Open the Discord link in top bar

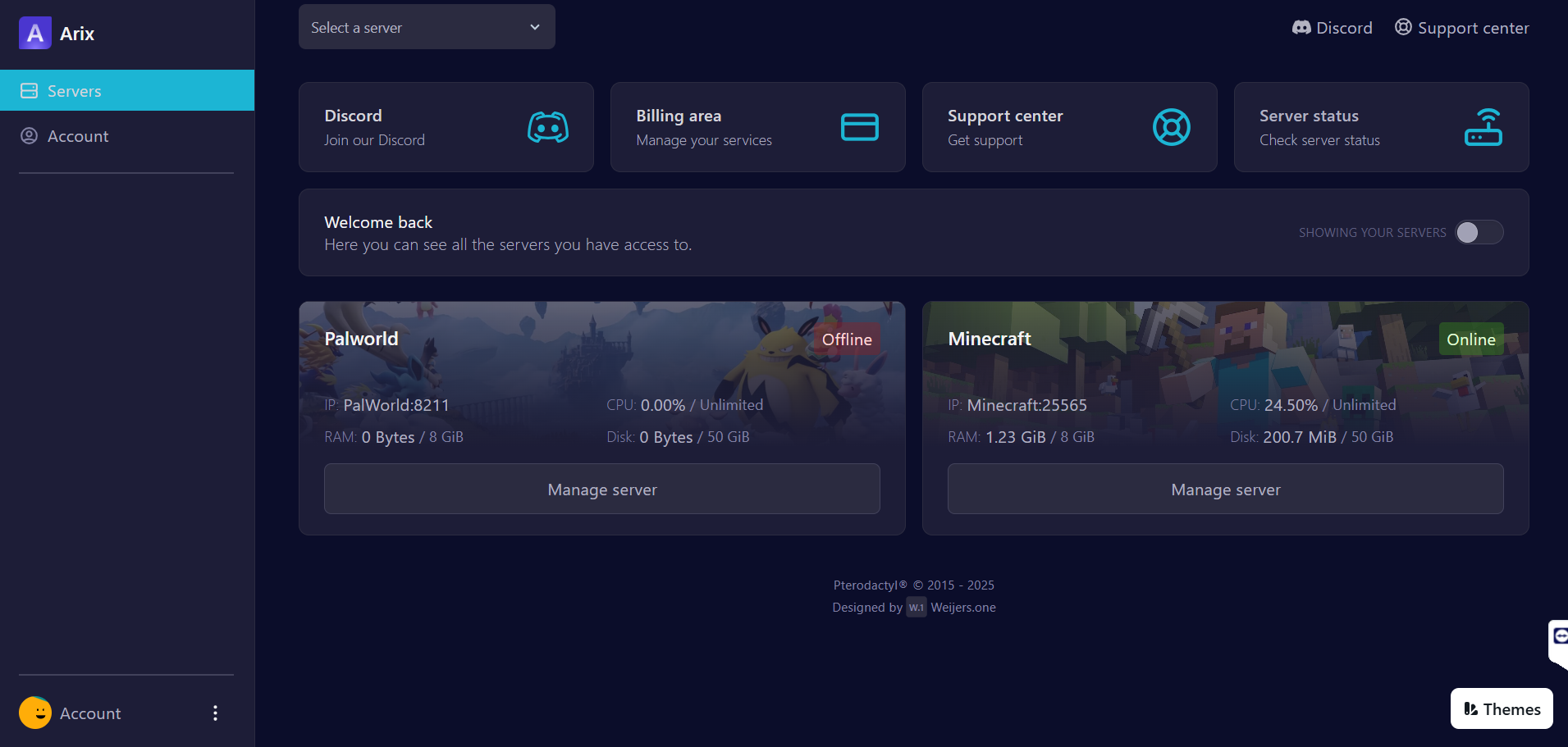pos(1332,28)
